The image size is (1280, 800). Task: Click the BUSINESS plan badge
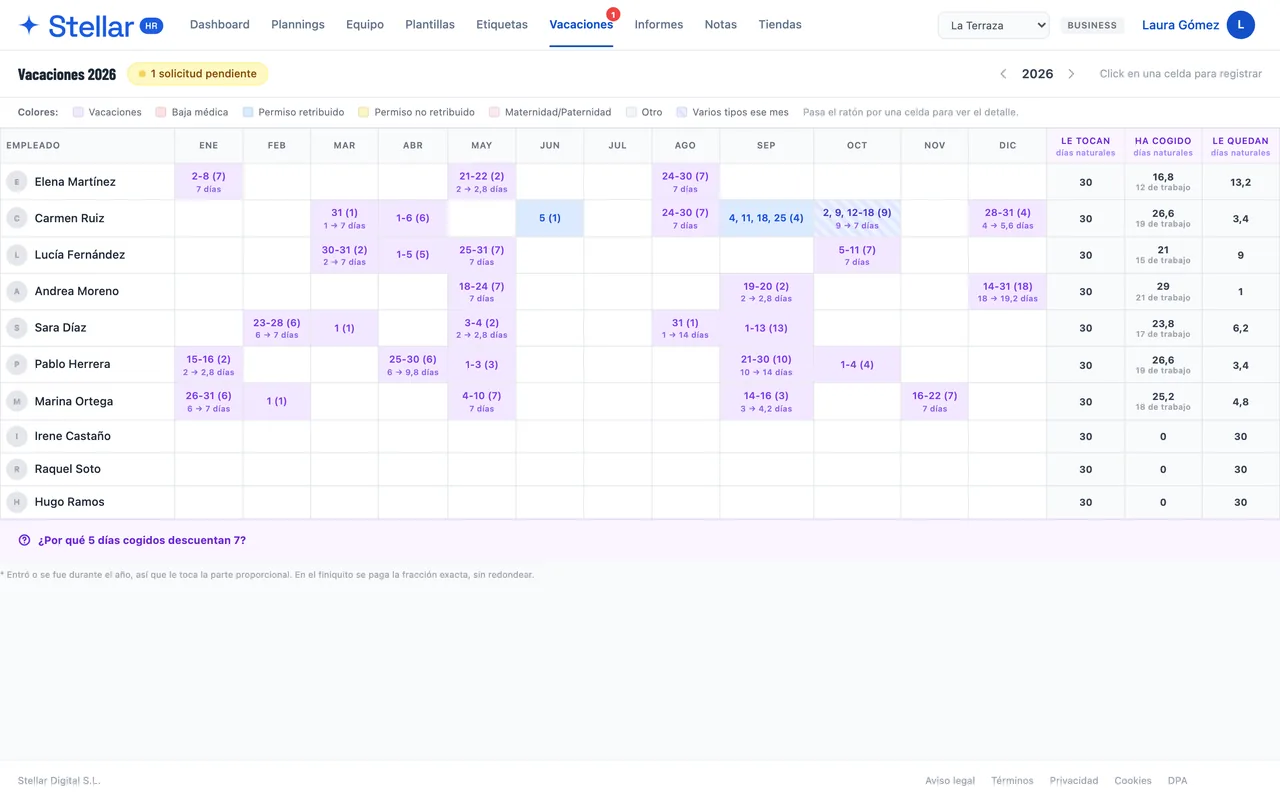pyautogui.click(x=1092, y=25)
